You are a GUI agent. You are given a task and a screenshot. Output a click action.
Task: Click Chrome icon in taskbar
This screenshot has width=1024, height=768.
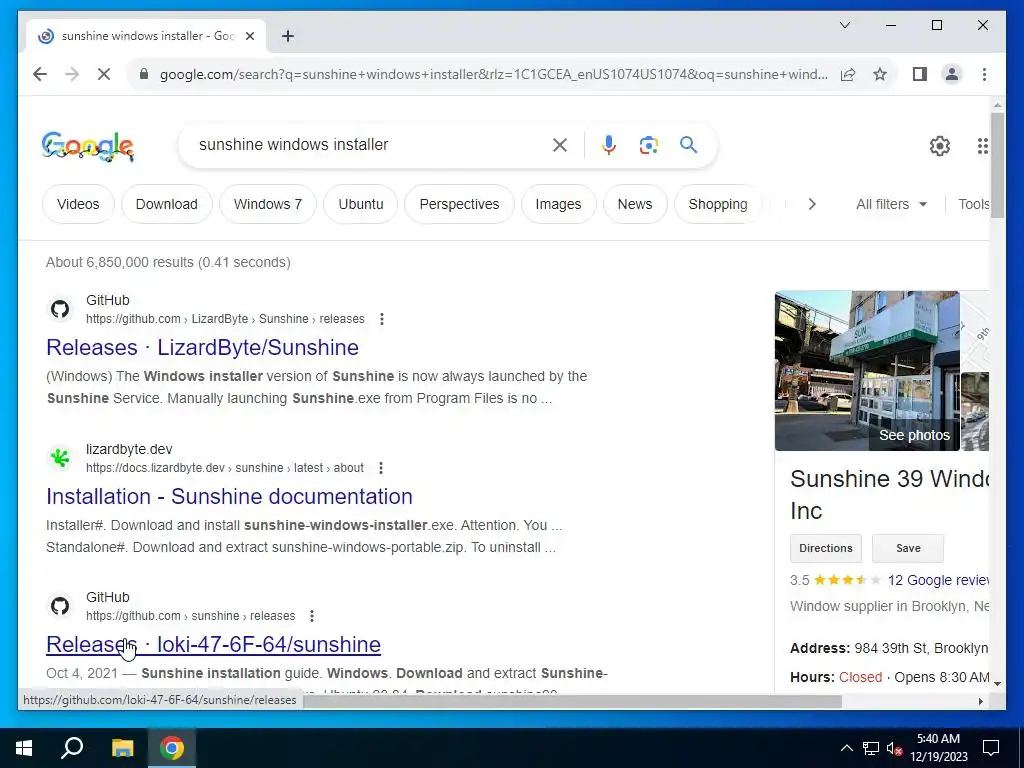(172, 748)
